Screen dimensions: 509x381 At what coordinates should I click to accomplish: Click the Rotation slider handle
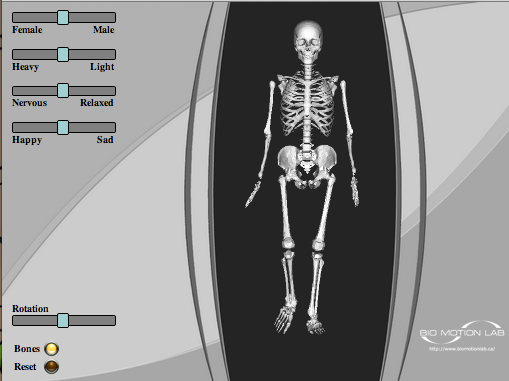point(63,320)
